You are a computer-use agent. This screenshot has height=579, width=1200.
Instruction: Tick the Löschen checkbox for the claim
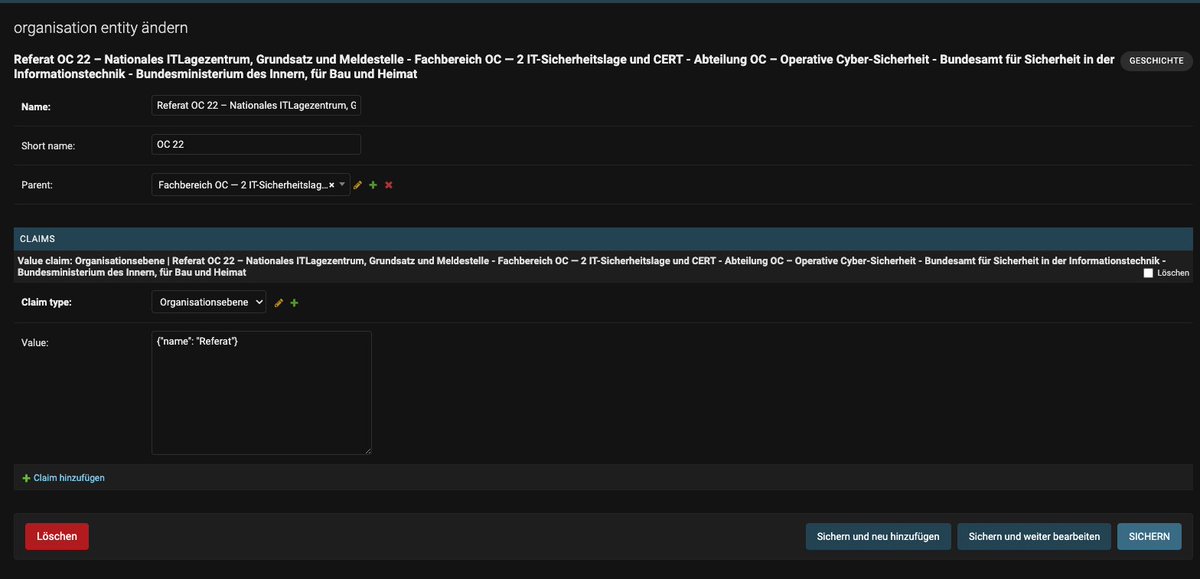tap(1148, 273)
